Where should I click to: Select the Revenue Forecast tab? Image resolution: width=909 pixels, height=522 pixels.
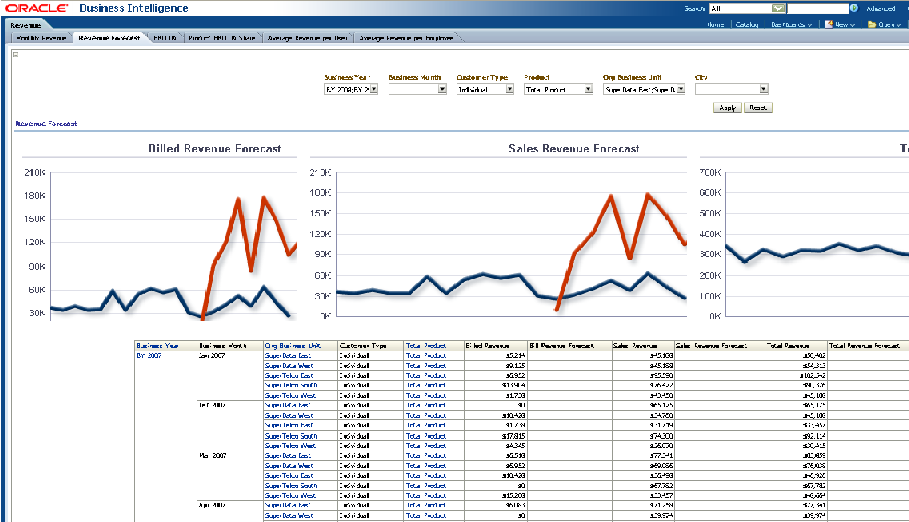tap(109, 38)
